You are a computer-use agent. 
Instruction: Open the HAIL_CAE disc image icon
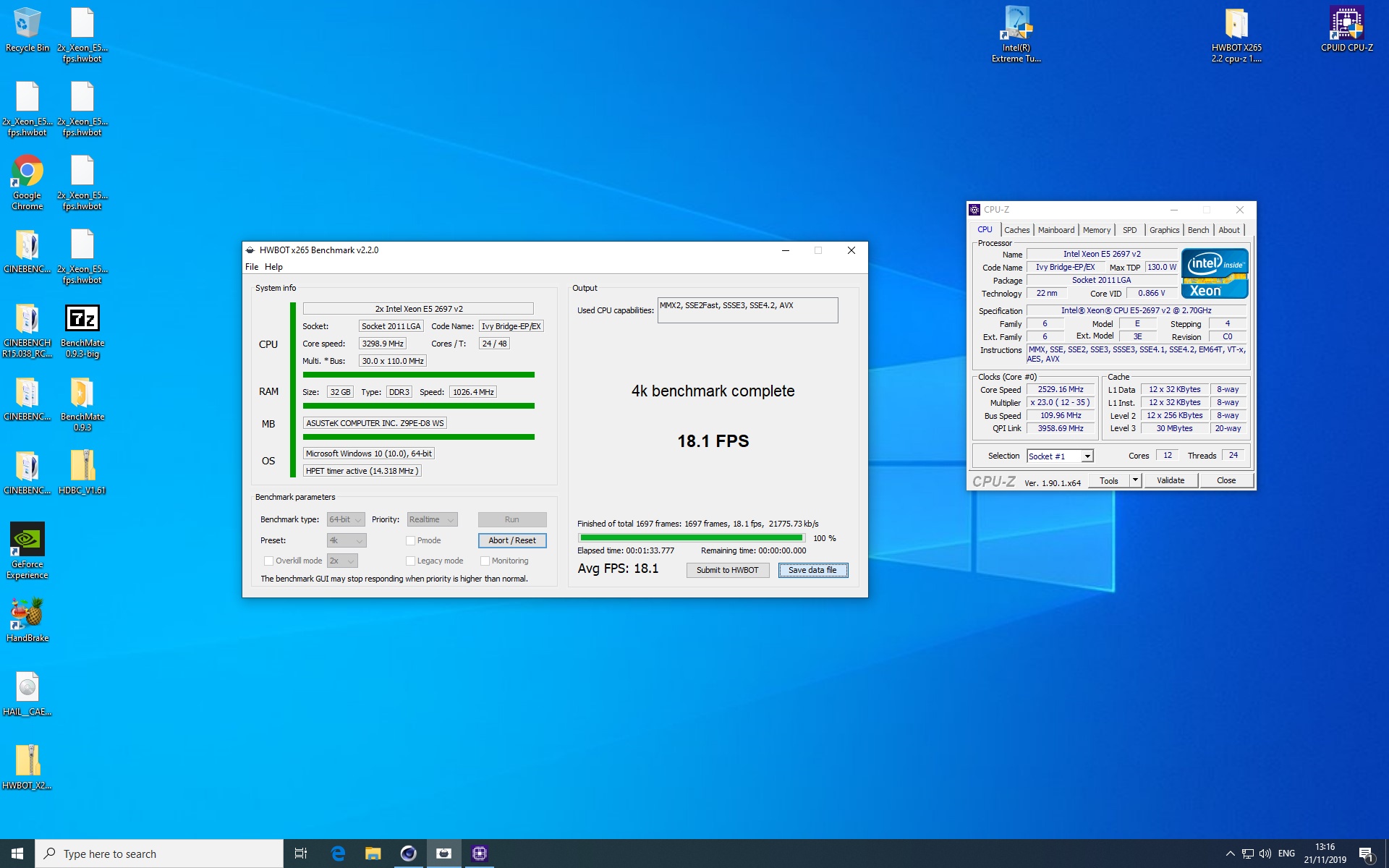point(27,694)
